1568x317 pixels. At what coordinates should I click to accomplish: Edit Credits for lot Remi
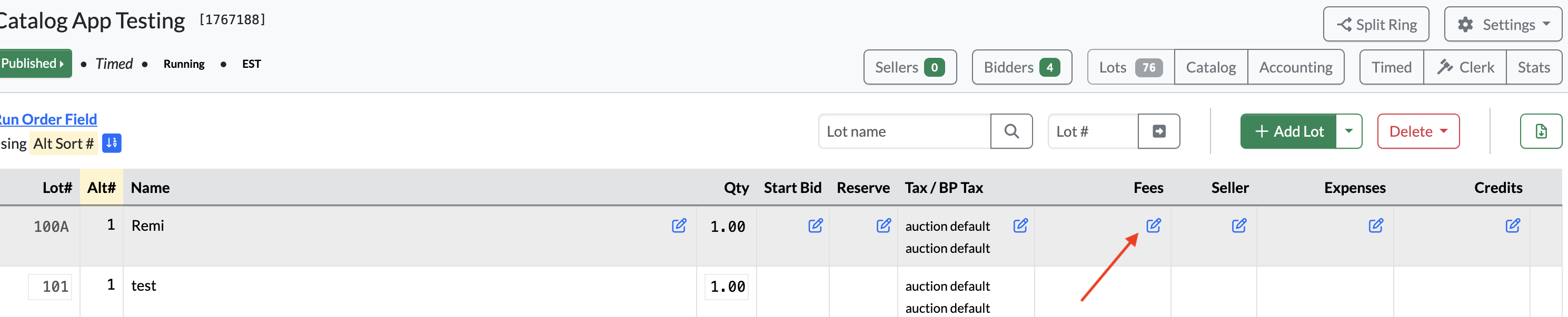[x=1513, y=226]
